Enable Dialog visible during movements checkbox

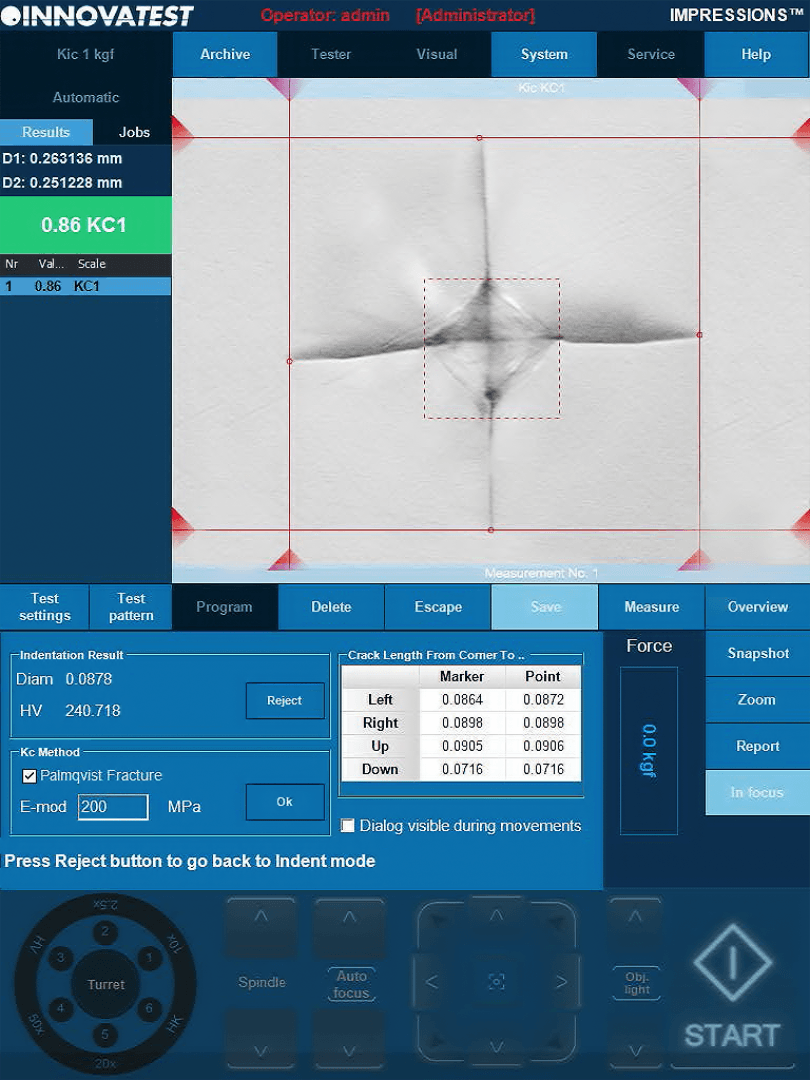coord(348,825)
